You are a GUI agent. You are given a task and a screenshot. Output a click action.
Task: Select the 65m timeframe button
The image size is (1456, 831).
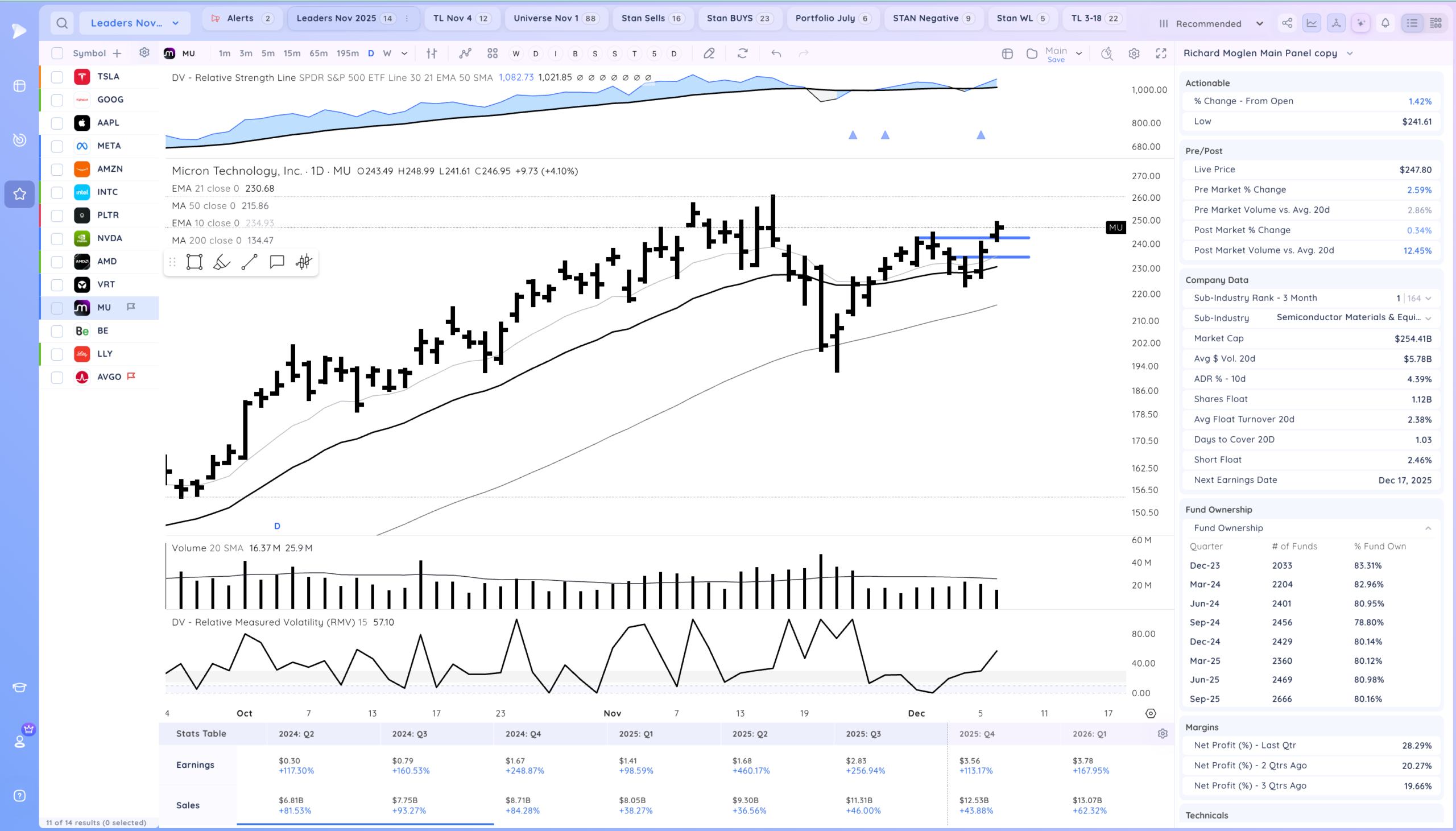point(318,53)
